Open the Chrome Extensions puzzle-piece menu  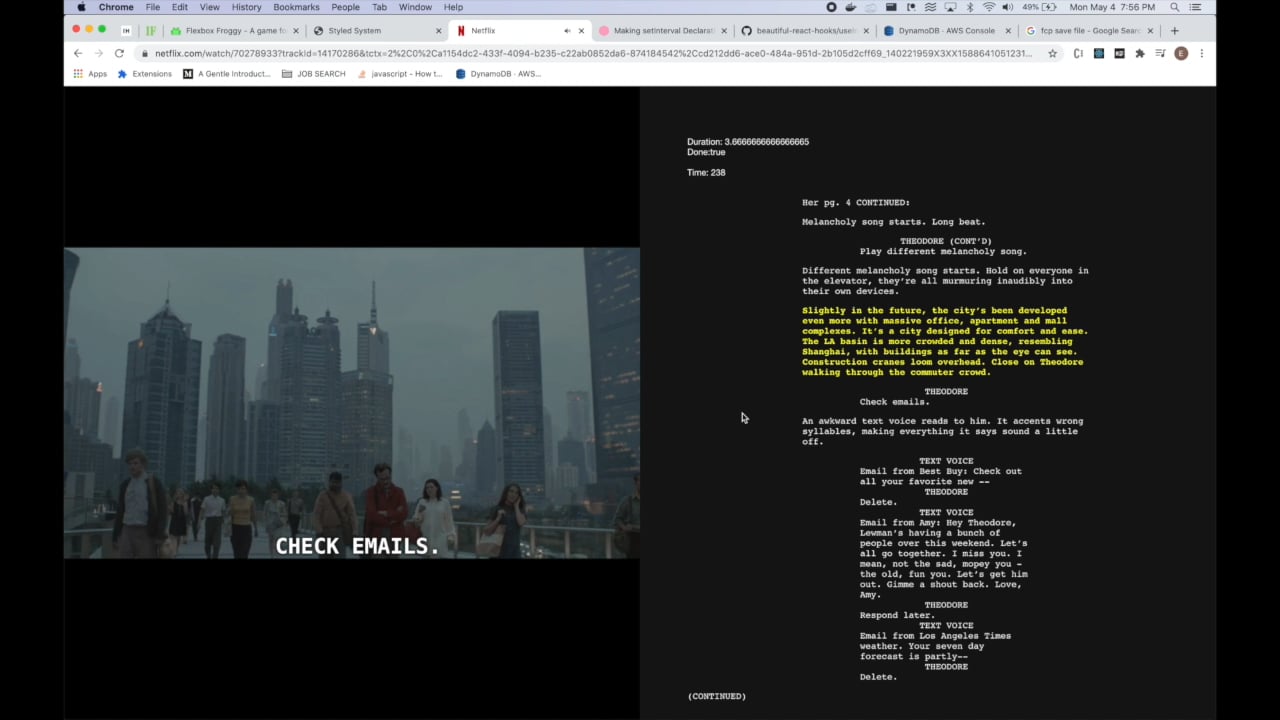click(x=1139, y=53)
